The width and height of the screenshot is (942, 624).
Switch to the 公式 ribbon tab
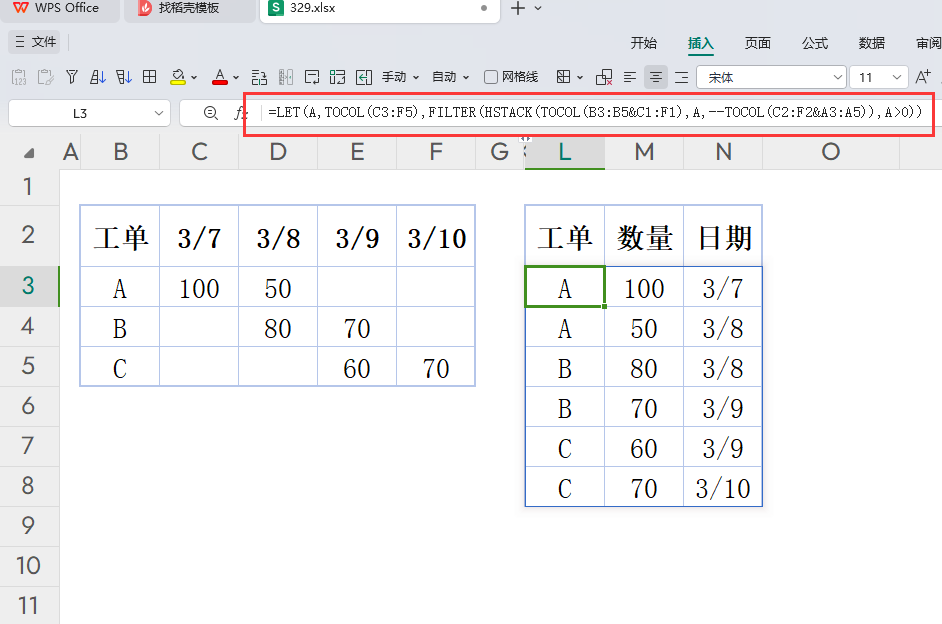[815, 43]
